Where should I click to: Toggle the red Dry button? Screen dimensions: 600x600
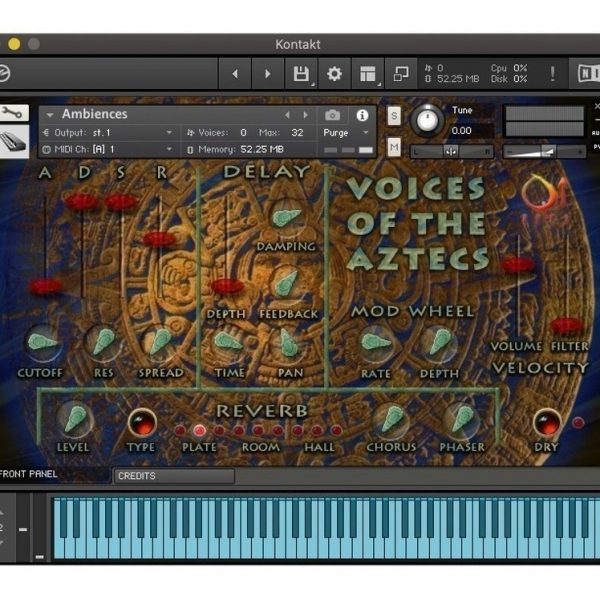(547, 423)
